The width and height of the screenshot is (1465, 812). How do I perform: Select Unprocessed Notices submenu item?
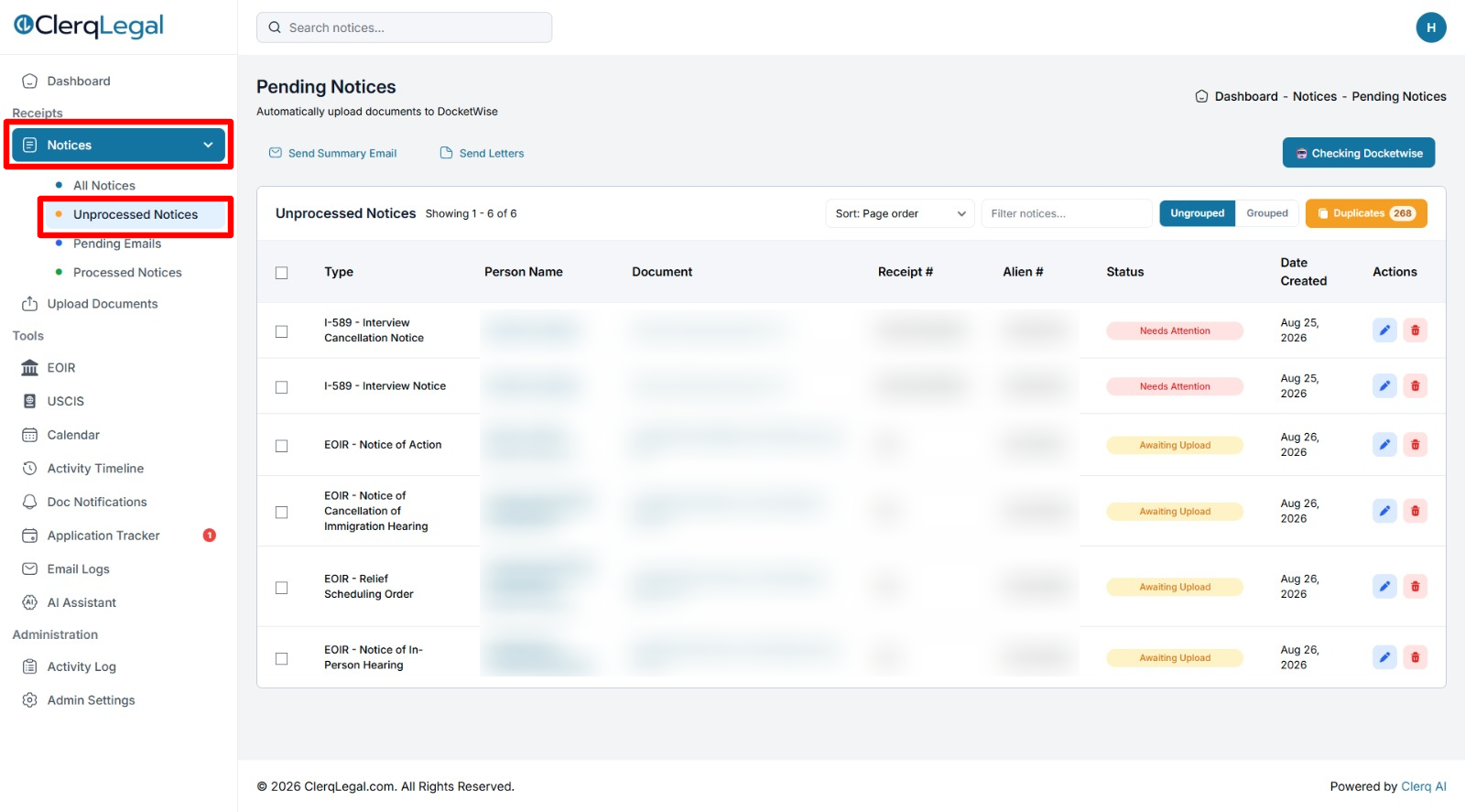coord(136,214)
